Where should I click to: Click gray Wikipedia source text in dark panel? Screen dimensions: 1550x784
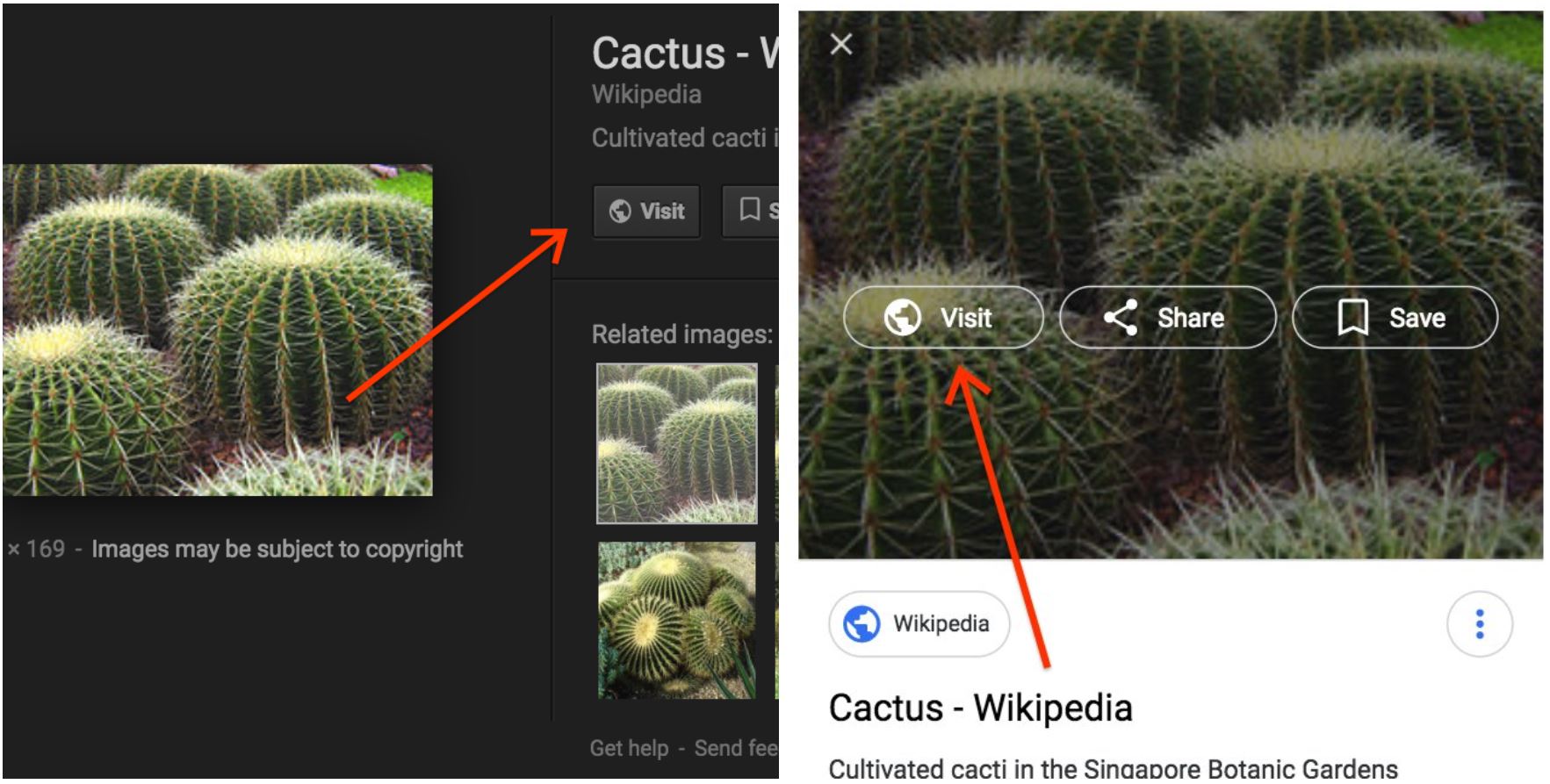[x=646, y=94]
